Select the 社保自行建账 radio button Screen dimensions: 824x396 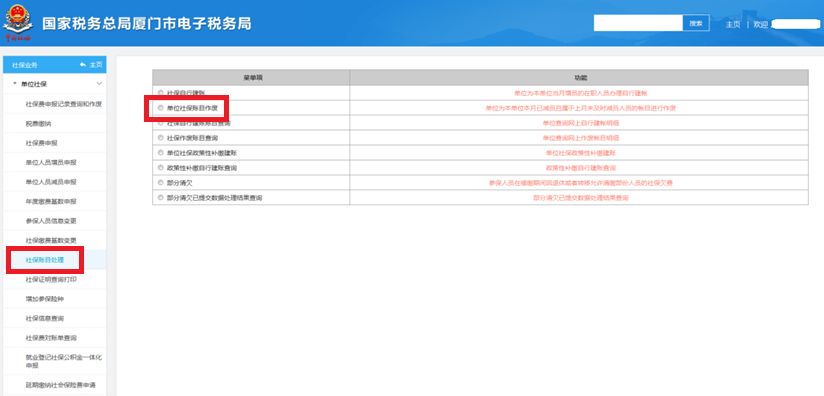[x=161, y=92]
